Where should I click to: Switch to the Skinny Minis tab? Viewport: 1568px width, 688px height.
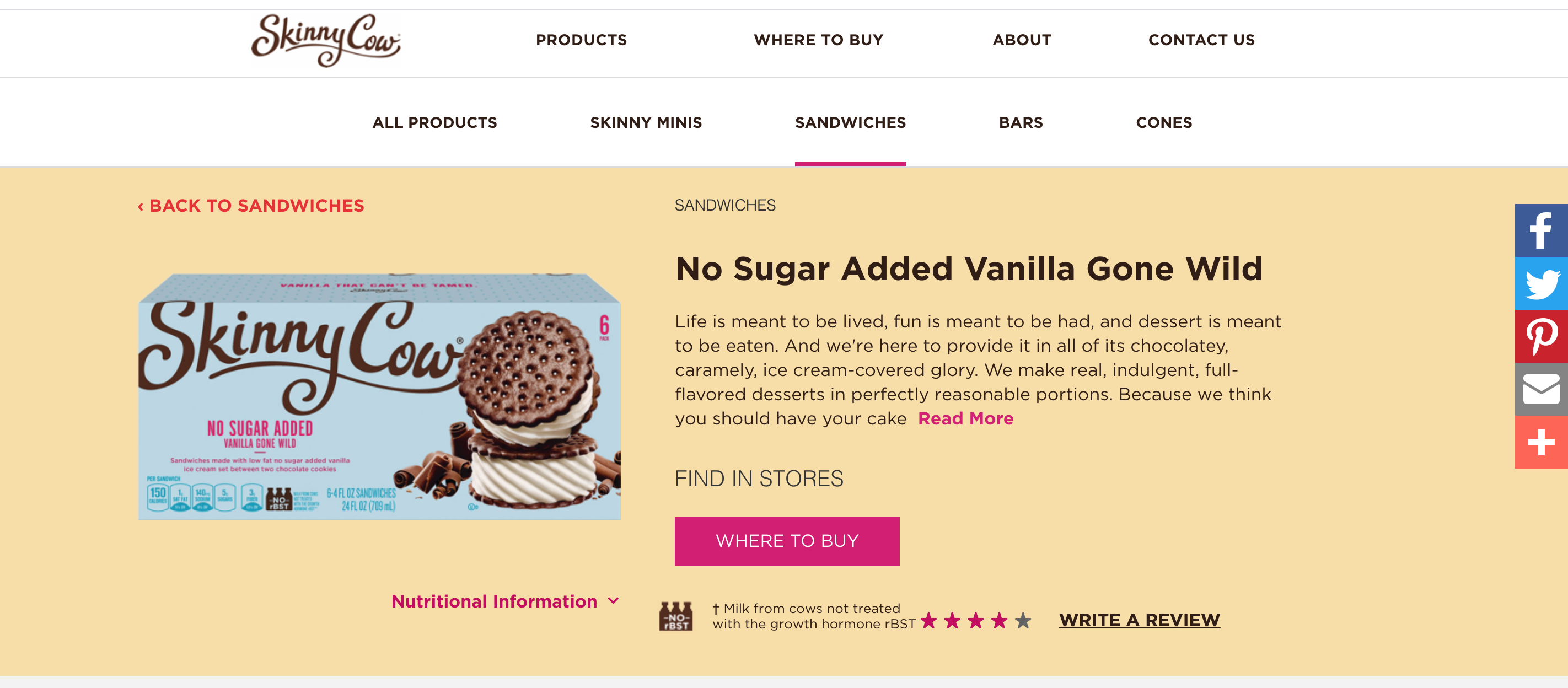[646, 123]
